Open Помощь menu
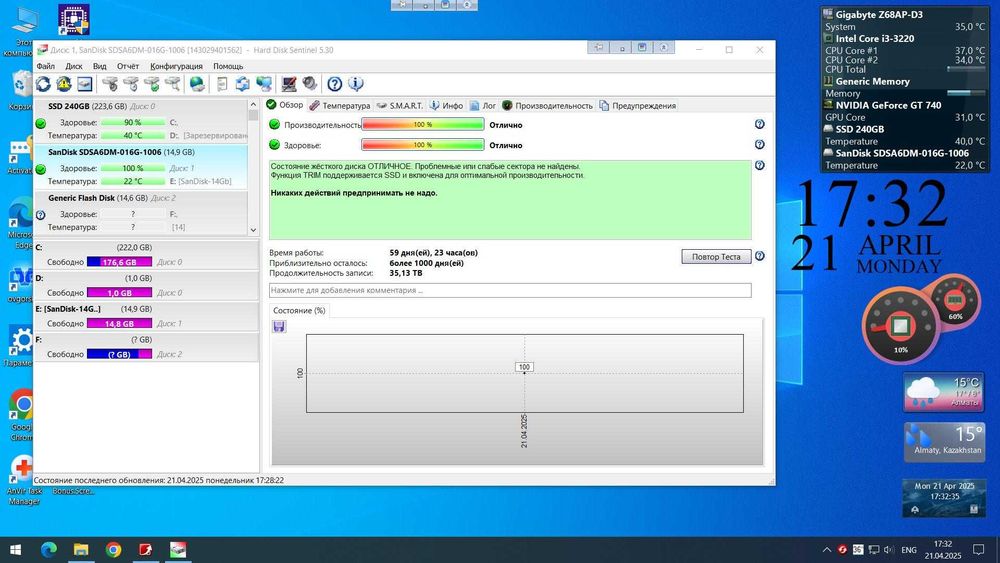 [x=228, y=66]
